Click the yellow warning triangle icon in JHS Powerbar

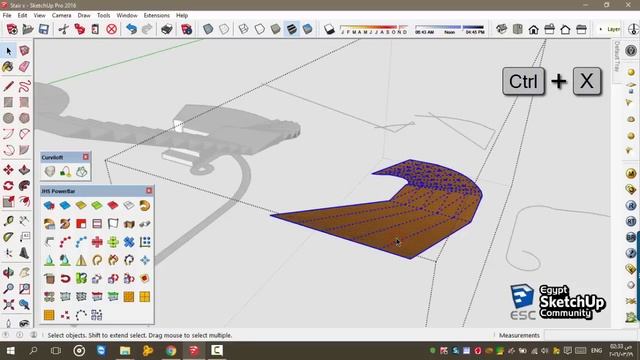click(x=81, y=260)
